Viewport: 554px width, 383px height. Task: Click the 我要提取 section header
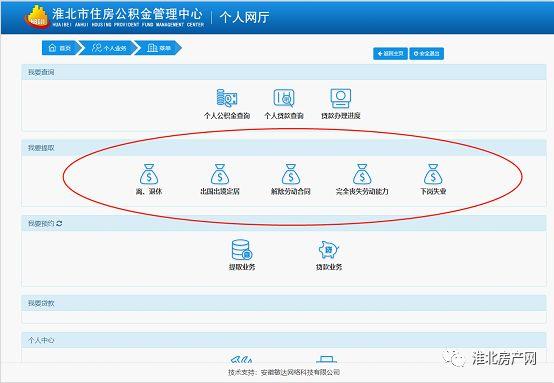284,148
